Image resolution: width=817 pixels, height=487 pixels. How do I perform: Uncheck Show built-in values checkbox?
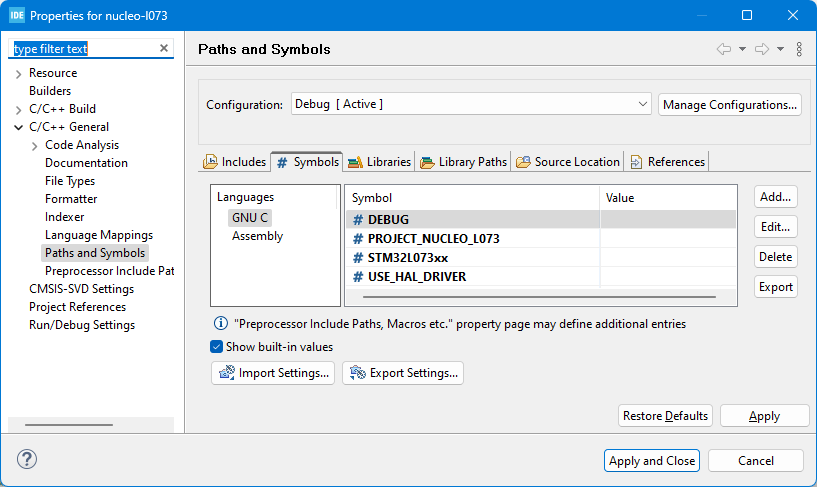click(x=217, y=347)
